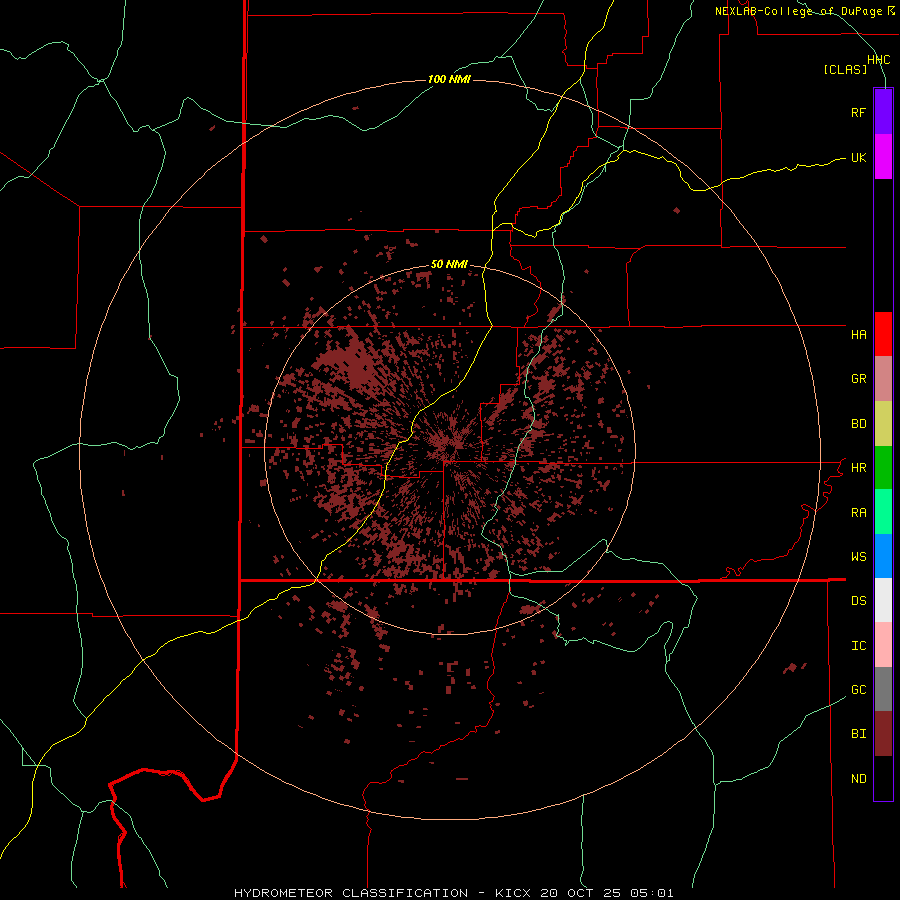Click the GR legend label
The width and height of the screenshot is (900, 900).
(x=858, y=379)
